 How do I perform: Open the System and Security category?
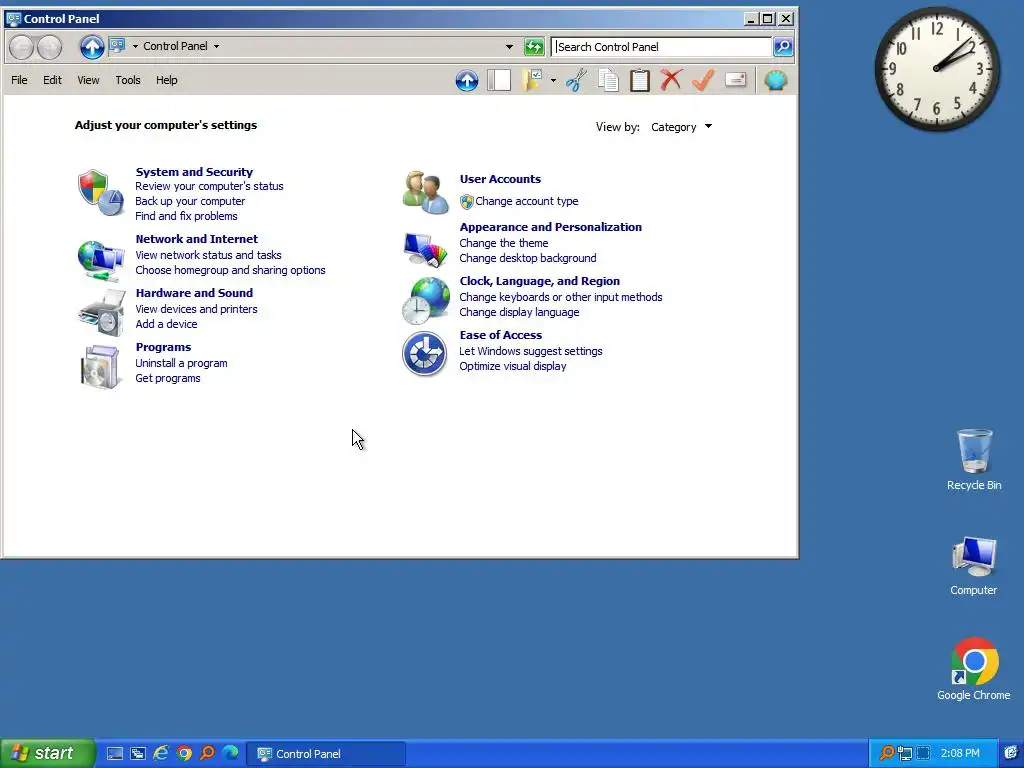coord(194,172)
